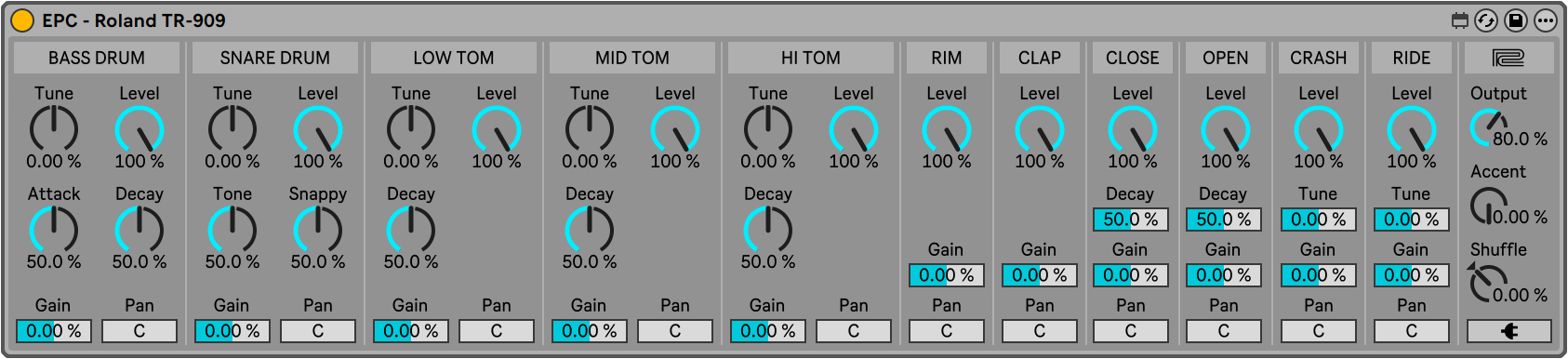Open the three-dots device options menu

[1546, 20]
